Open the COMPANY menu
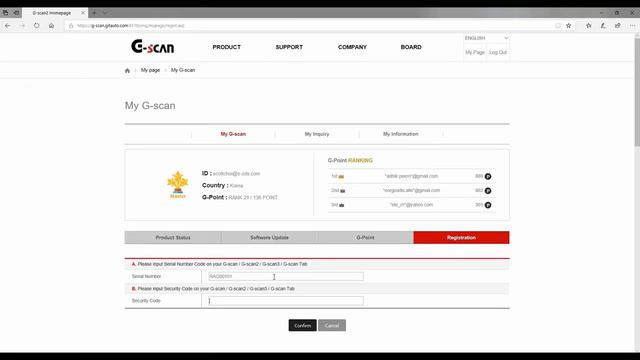Image resolution: width=640 pixels, height=360 pixels. pos(352,47)
